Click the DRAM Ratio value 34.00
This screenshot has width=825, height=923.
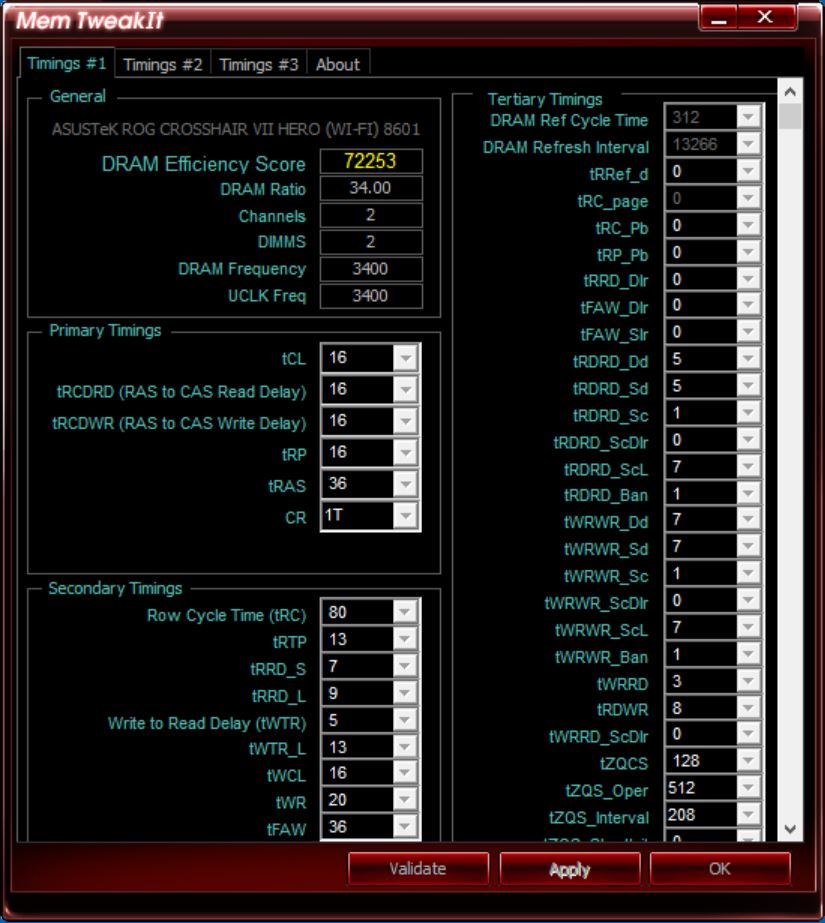pos(371,188)
